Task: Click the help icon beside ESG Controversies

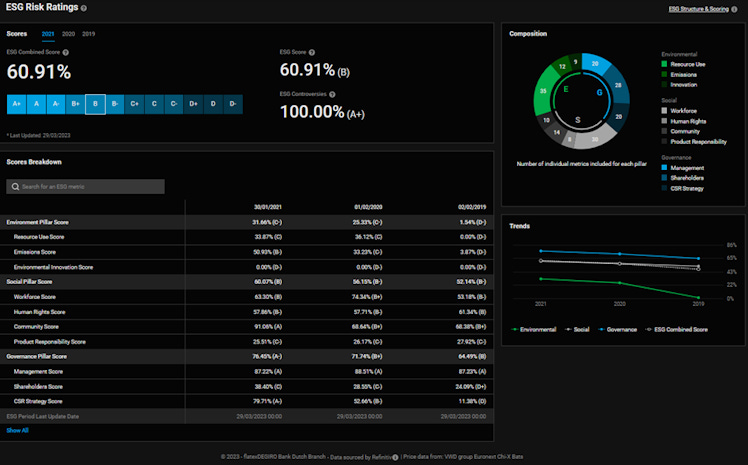Action: (332, 94)
